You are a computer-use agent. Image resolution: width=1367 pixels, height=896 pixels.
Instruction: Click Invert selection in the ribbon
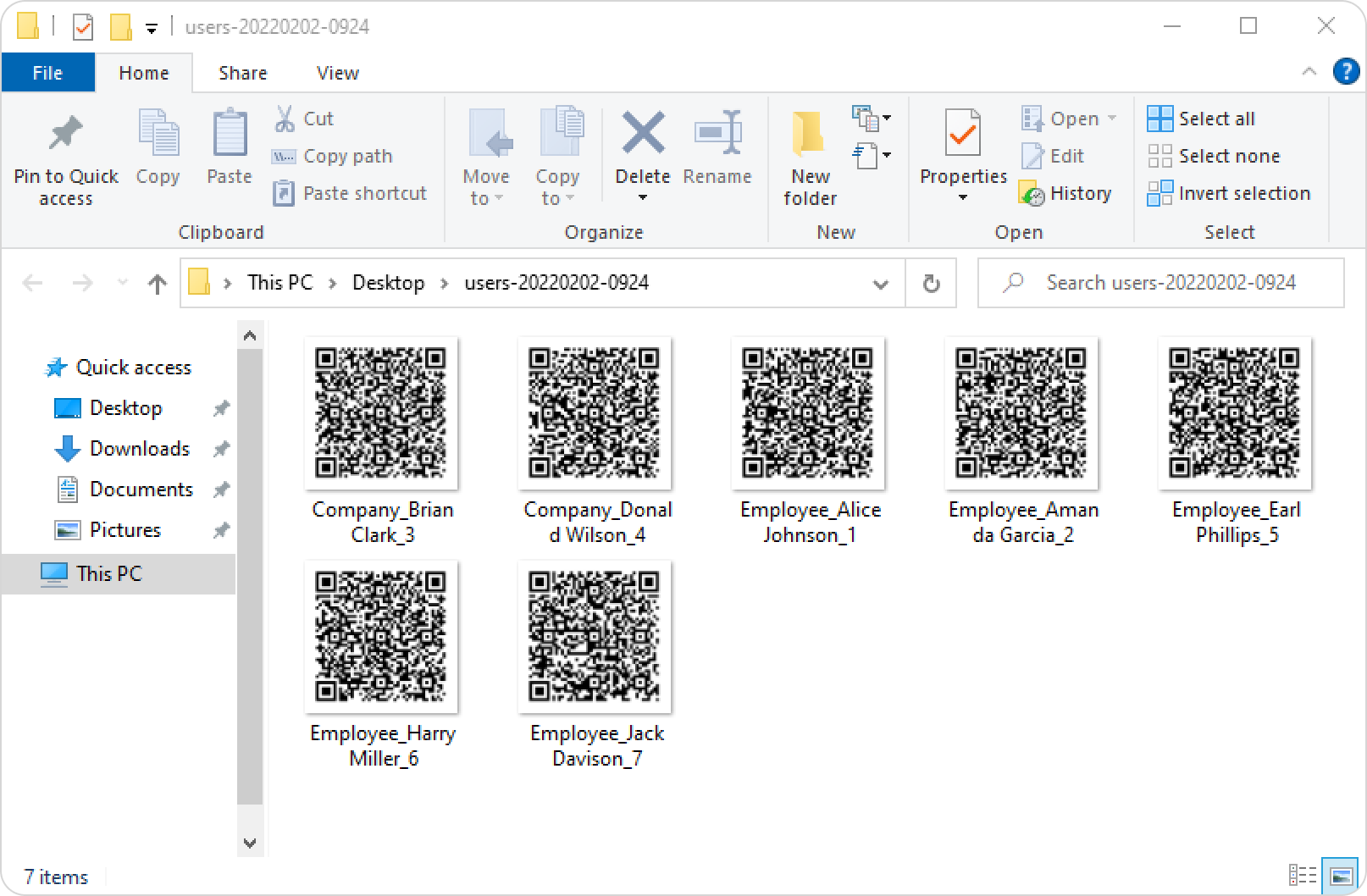pos(1229,194)
